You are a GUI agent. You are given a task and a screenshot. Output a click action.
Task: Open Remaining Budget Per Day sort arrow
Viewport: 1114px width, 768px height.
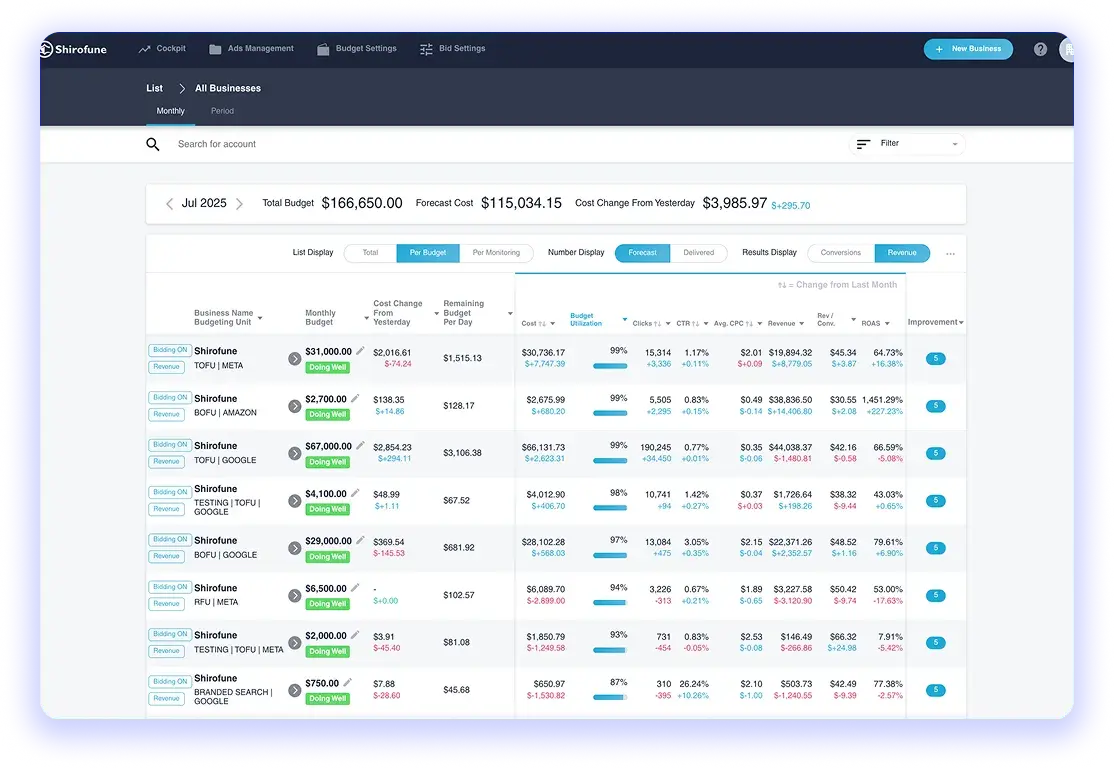pyautogui.click(x=510, y=313)
